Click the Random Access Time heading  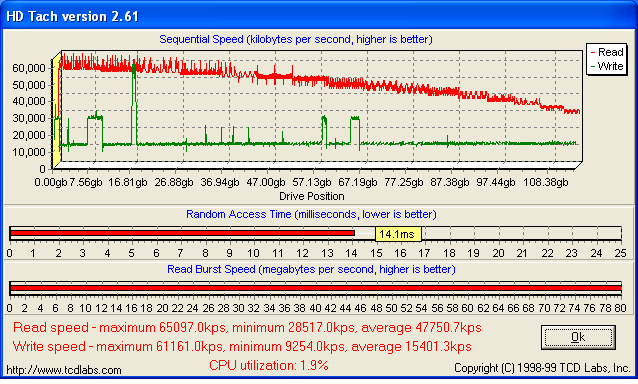click(311, 214)
